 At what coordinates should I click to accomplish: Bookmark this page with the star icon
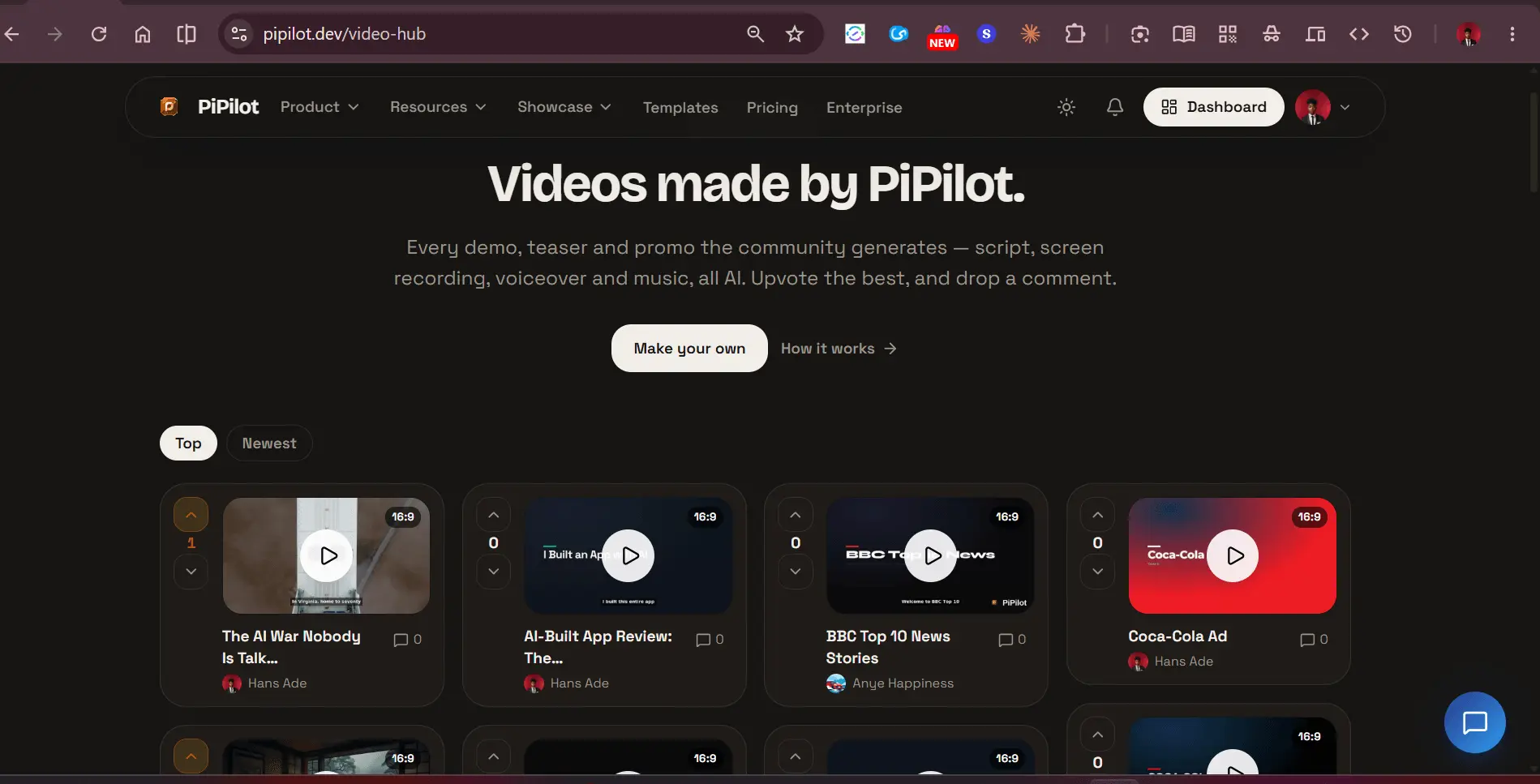point(795,34)
